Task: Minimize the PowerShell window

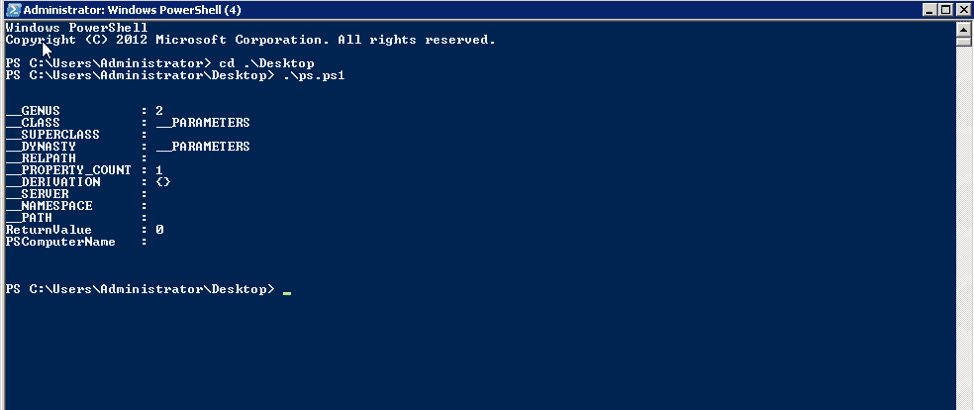Action: click(x=927, y=9)
